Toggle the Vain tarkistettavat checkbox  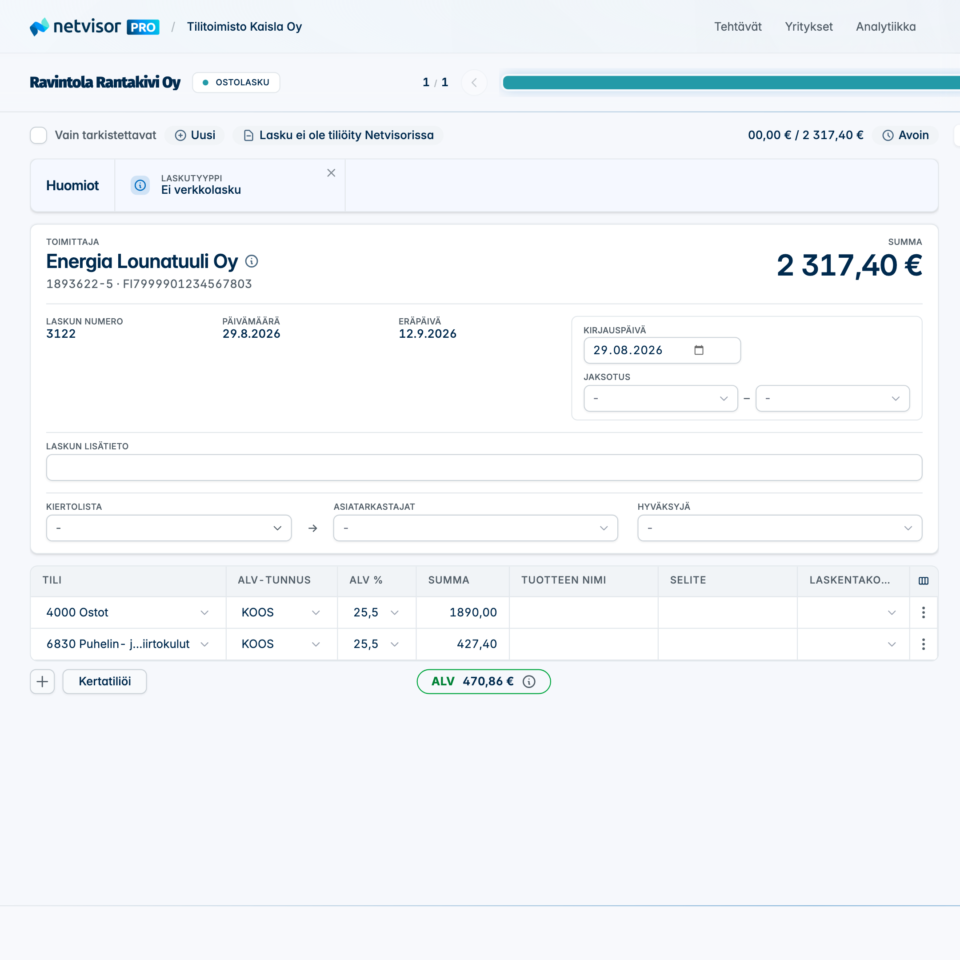click(x=39, y=135)
